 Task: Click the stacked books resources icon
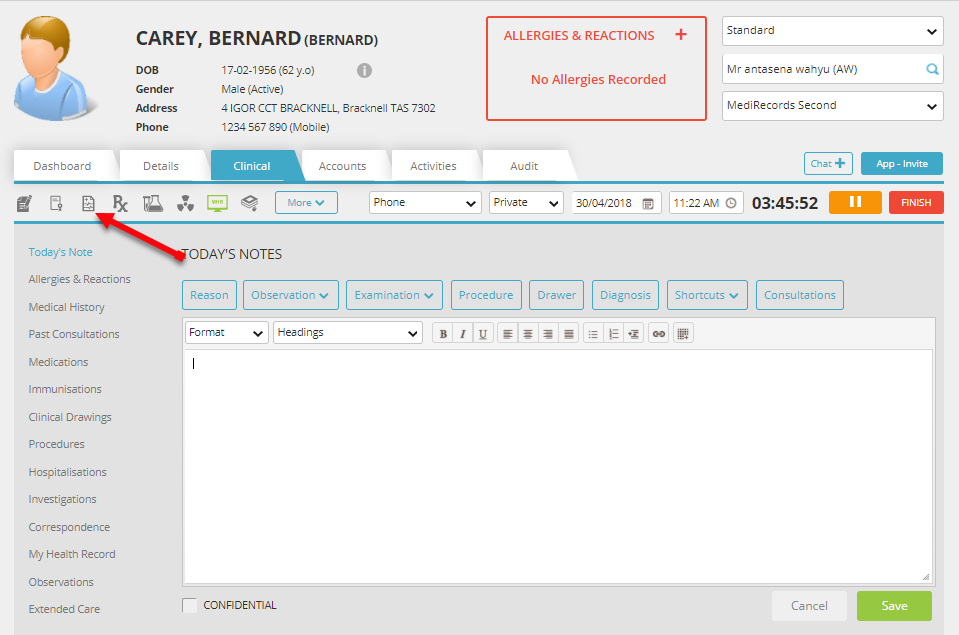[x=249, y=202]
